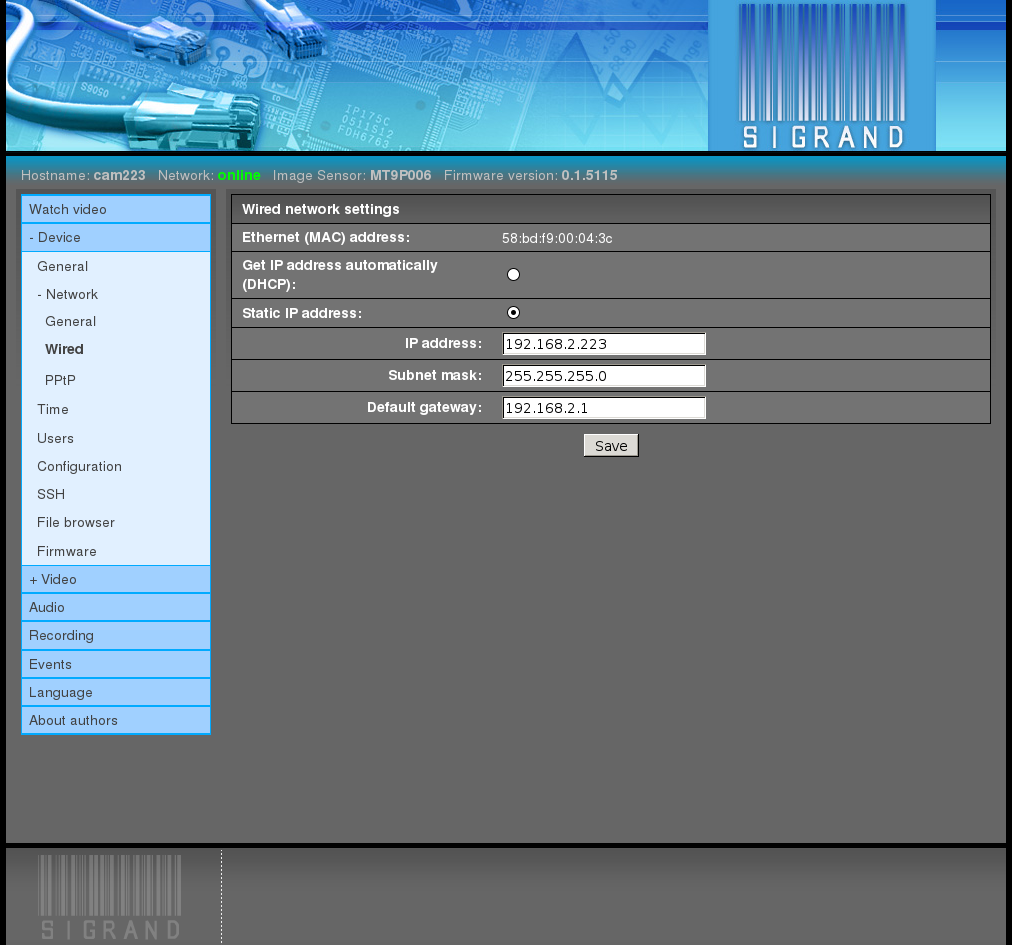Viewport: 1012px width, 945px height.
Task: Open the Firmware page under Device
Action: coord(67,552)
